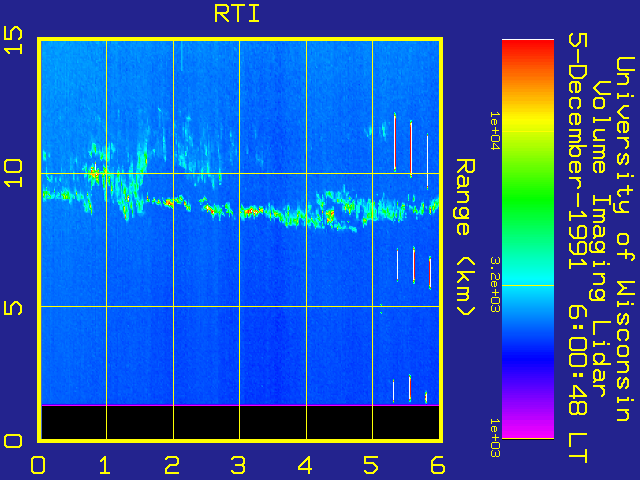Viewport: 640px width, 480px height.
Task: Click the range axis tick label 0
Action: point(13,441)
